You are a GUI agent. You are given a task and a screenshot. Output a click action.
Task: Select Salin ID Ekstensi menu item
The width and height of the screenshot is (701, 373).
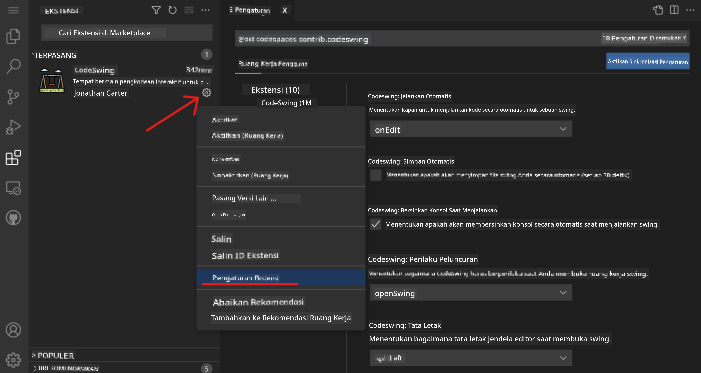(245, 255)
